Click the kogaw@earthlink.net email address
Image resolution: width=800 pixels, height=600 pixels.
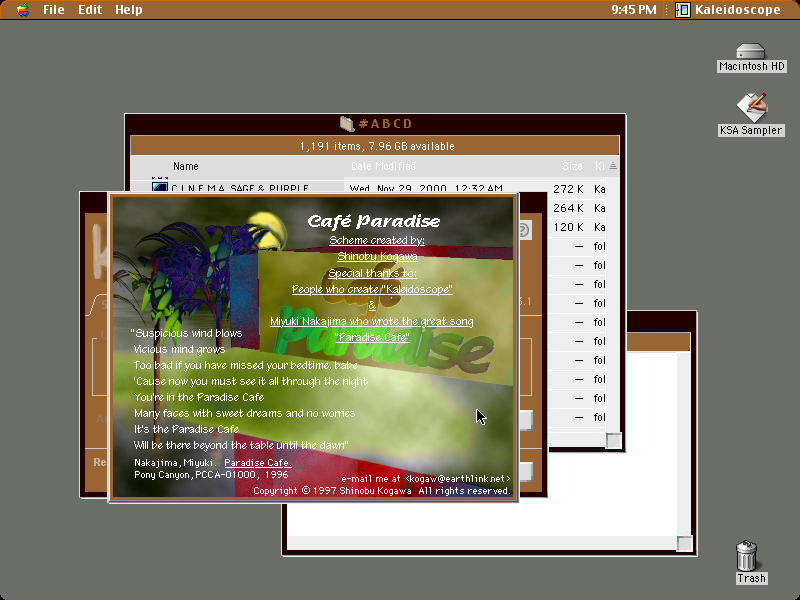coord(458,479)
